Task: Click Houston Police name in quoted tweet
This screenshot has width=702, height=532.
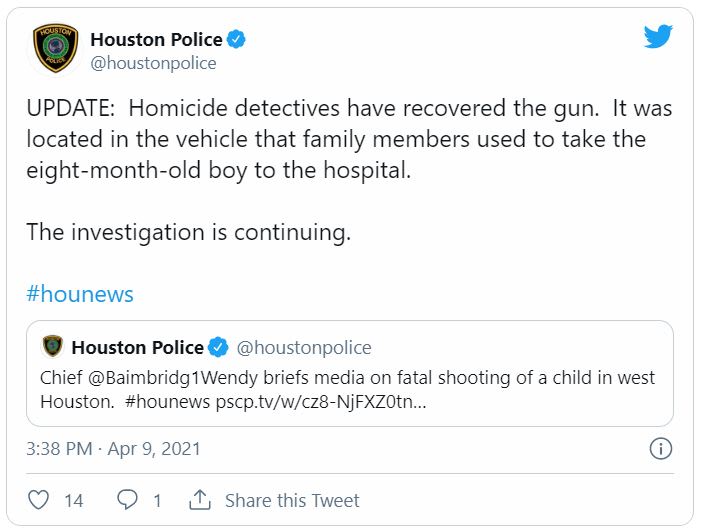Action: pyautogui.click(x=137, y=348)
